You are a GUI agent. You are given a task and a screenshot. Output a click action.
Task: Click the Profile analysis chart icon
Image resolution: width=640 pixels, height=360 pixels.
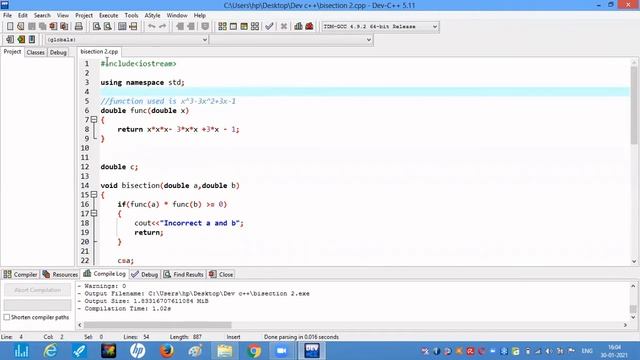(298, 27)
